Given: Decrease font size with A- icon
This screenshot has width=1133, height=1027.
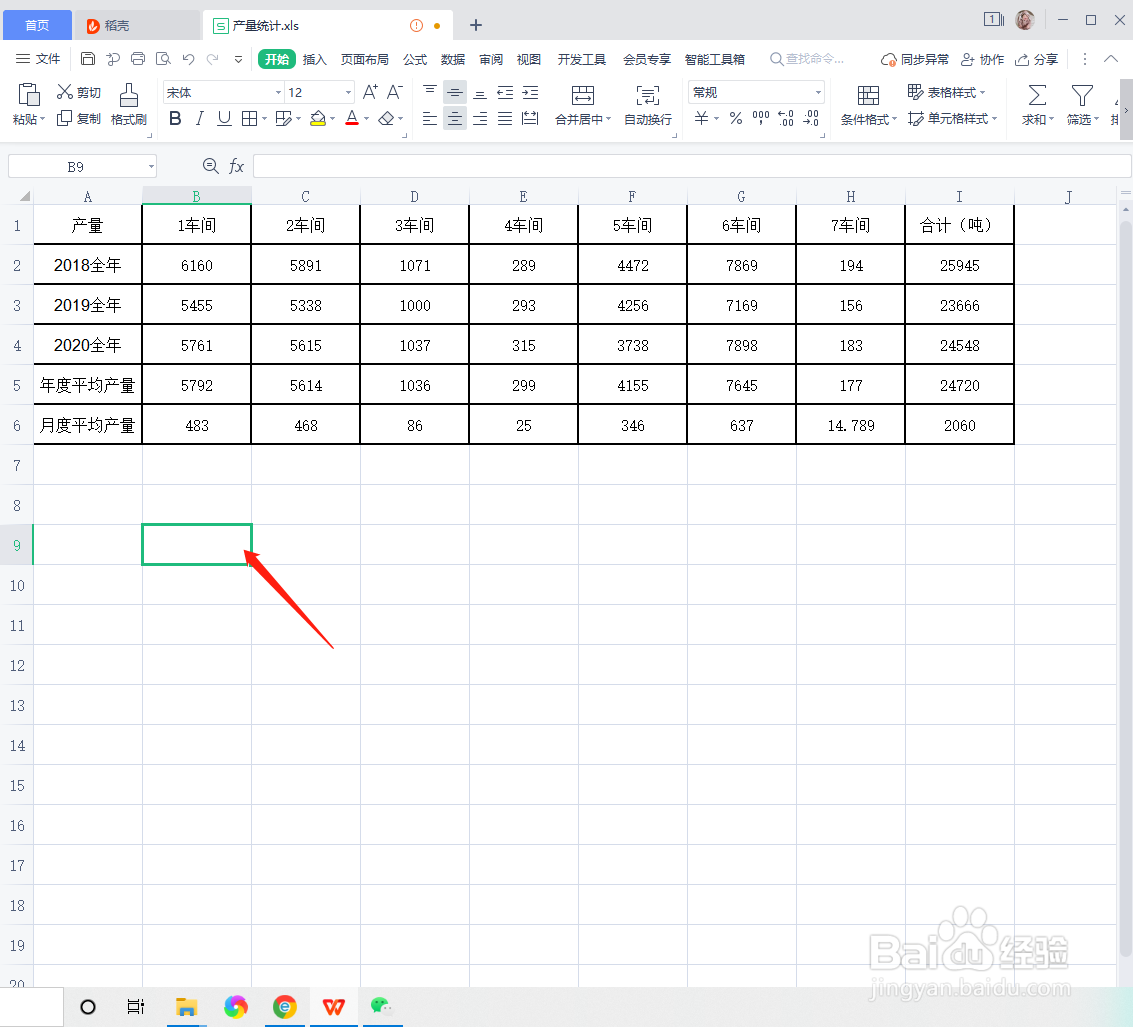Looking at the screenshot, I should click(395, 92).
